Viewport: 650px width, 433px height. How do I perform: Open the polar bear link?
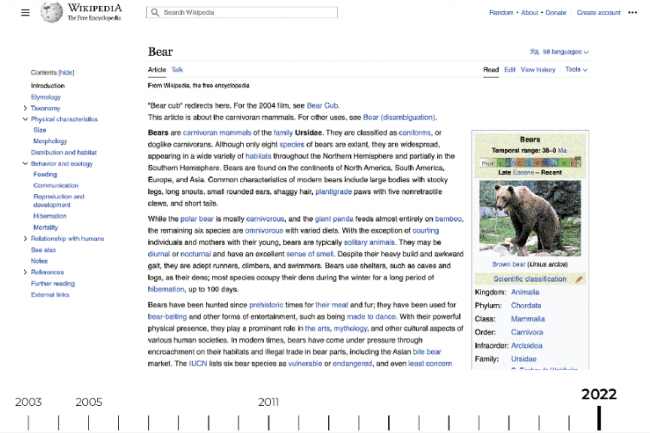tap(197, 219)
